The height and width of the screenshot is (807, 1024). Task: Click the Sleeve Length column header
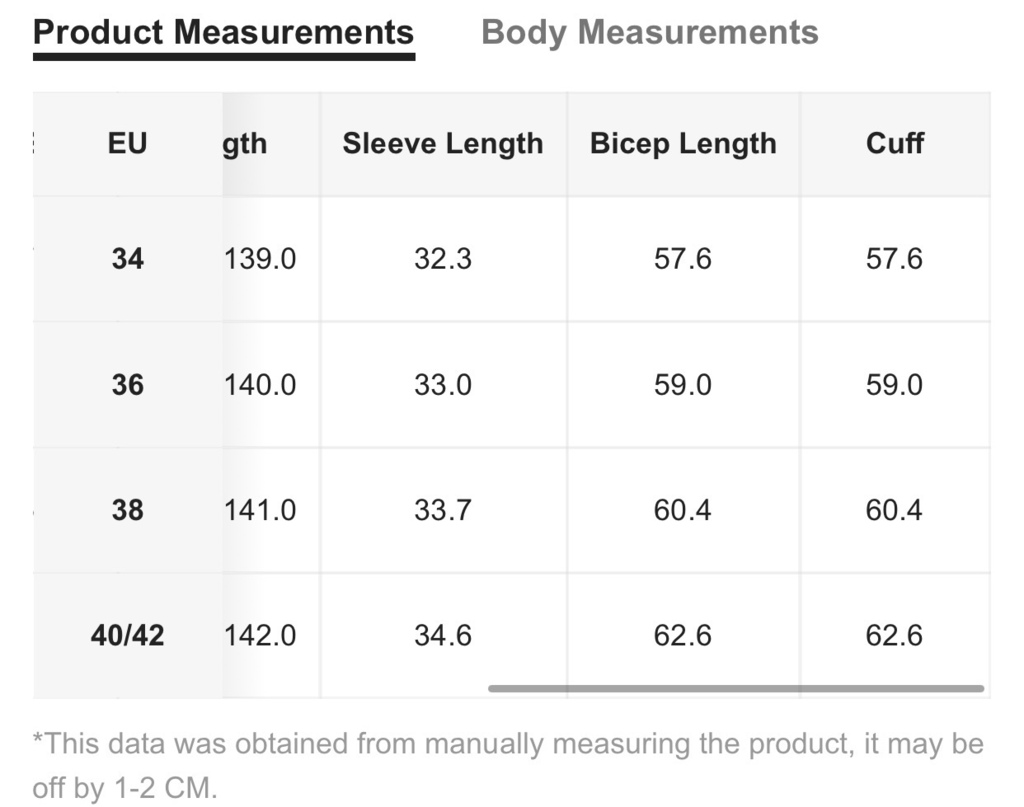[443, 144]
